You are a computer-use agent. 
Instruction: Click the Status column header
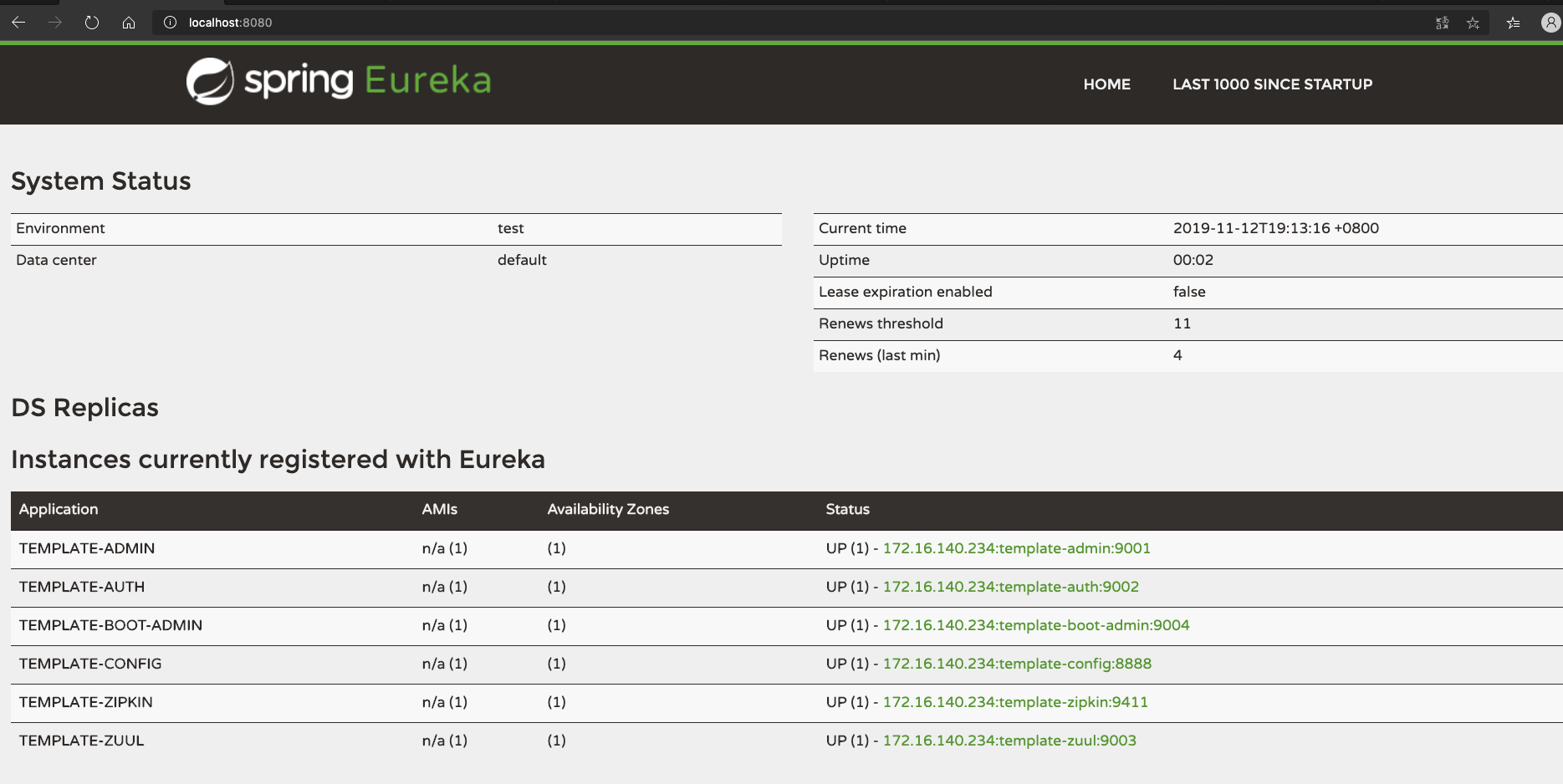pos(848,510)
